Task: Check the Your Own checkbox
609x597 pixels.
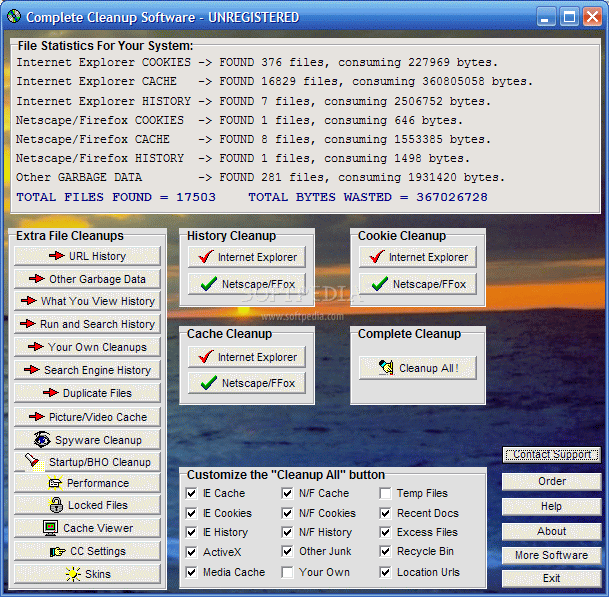Action: pos(288,572)
